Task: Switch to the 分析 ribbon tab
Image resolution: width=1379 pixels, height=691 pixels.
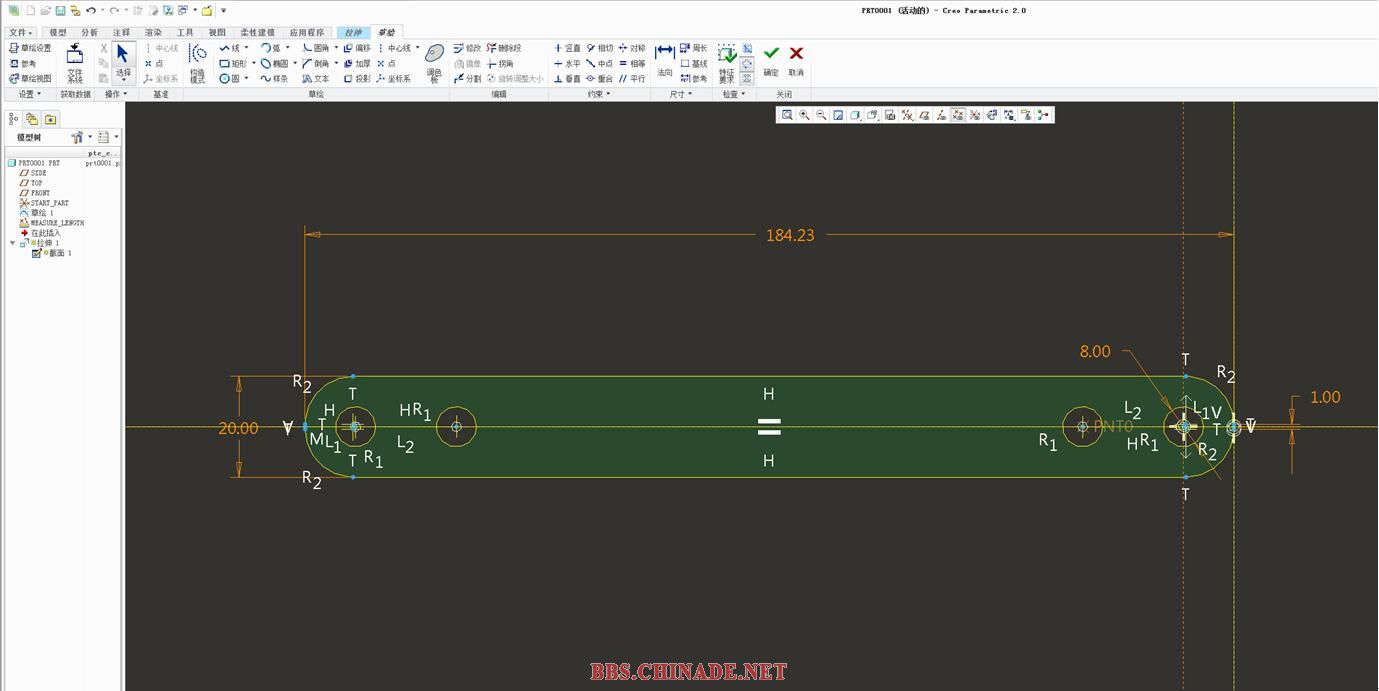Action: pos(90,32)
